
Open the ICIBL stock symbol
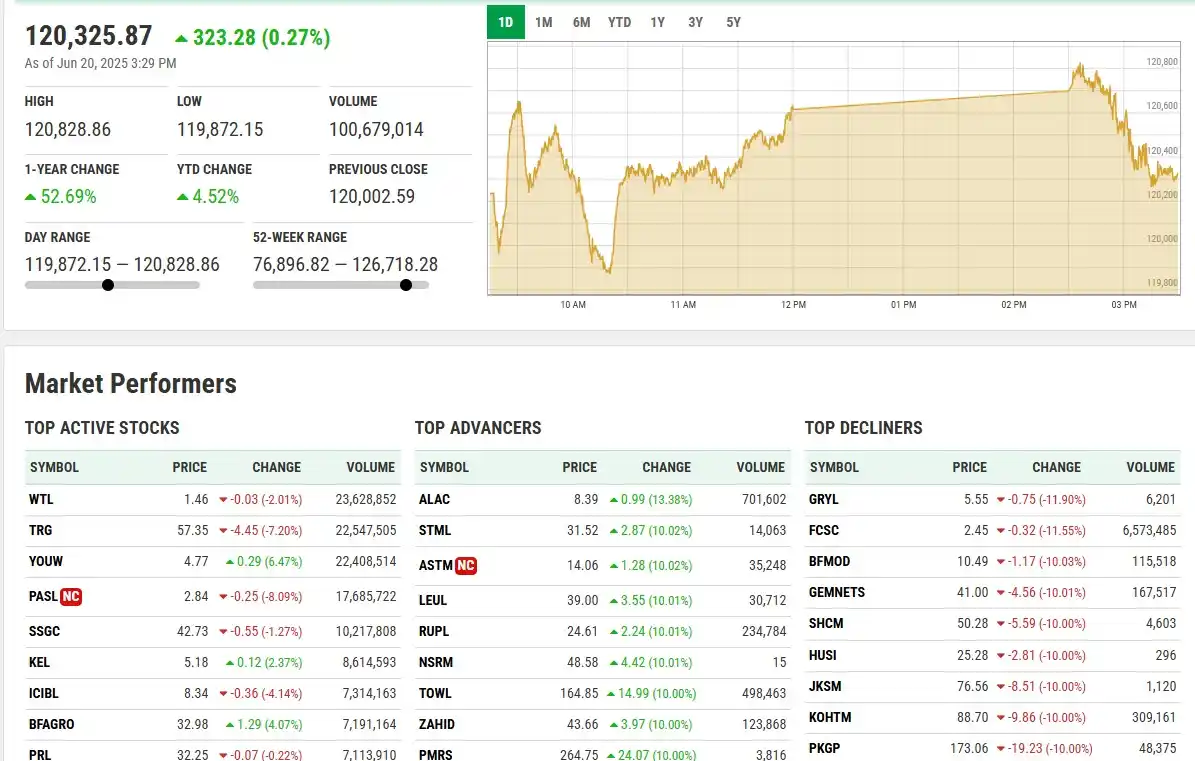(x=43, y=694)
